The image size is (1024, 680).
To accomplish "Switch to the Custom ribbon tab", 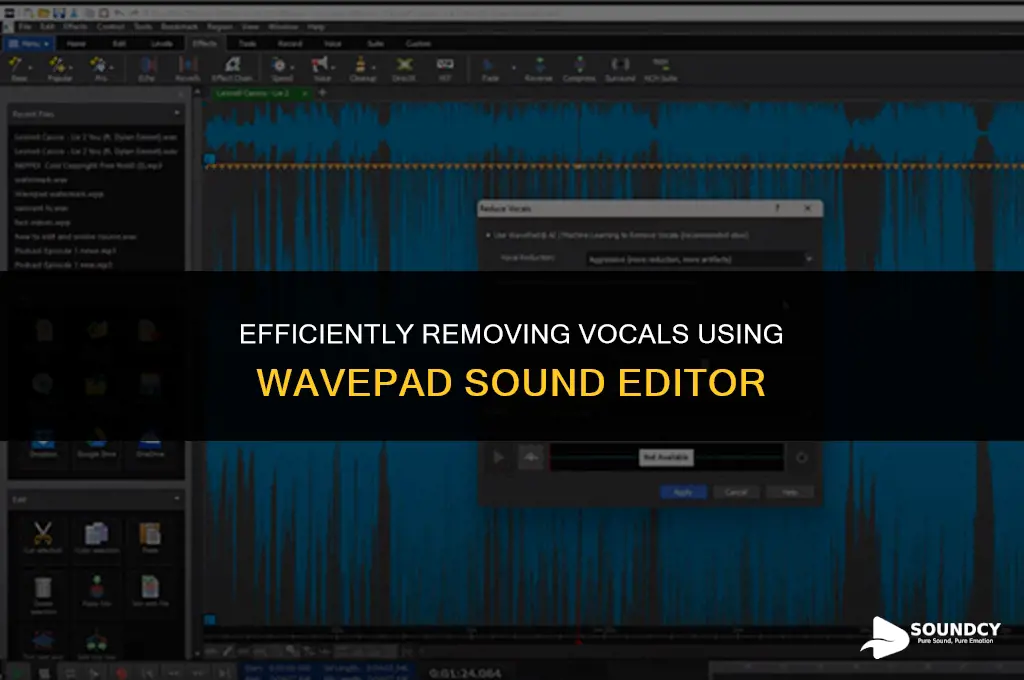I will pos(418,44).
